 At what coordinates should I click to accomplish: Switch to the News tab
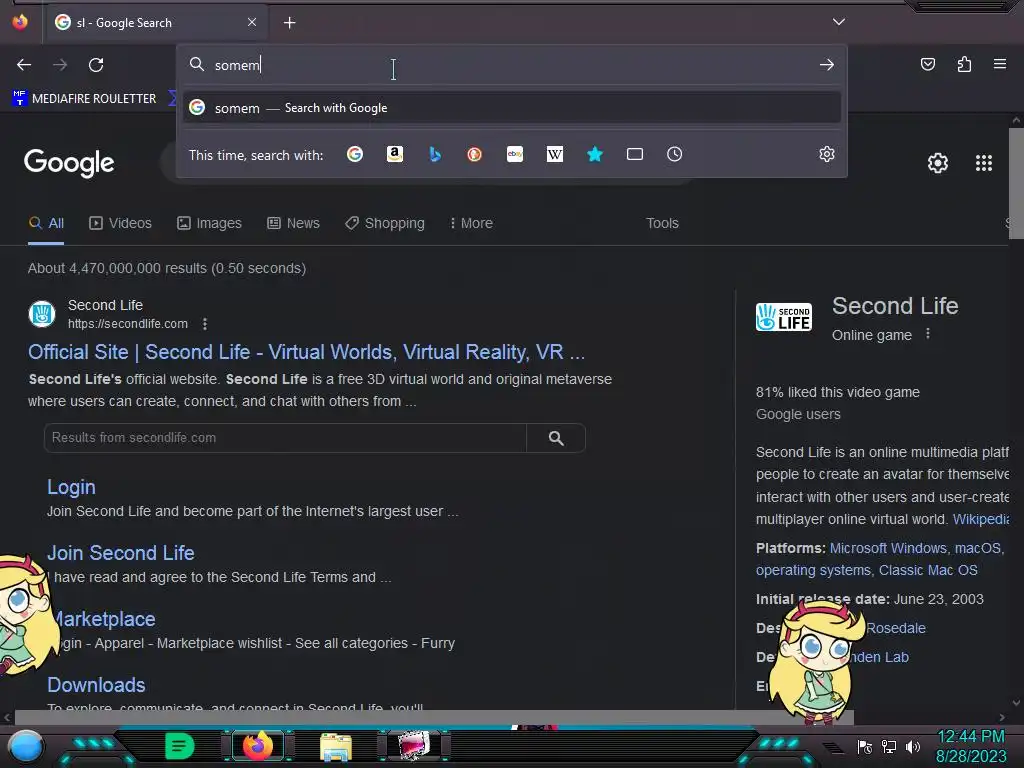click(x=293, y=223)
